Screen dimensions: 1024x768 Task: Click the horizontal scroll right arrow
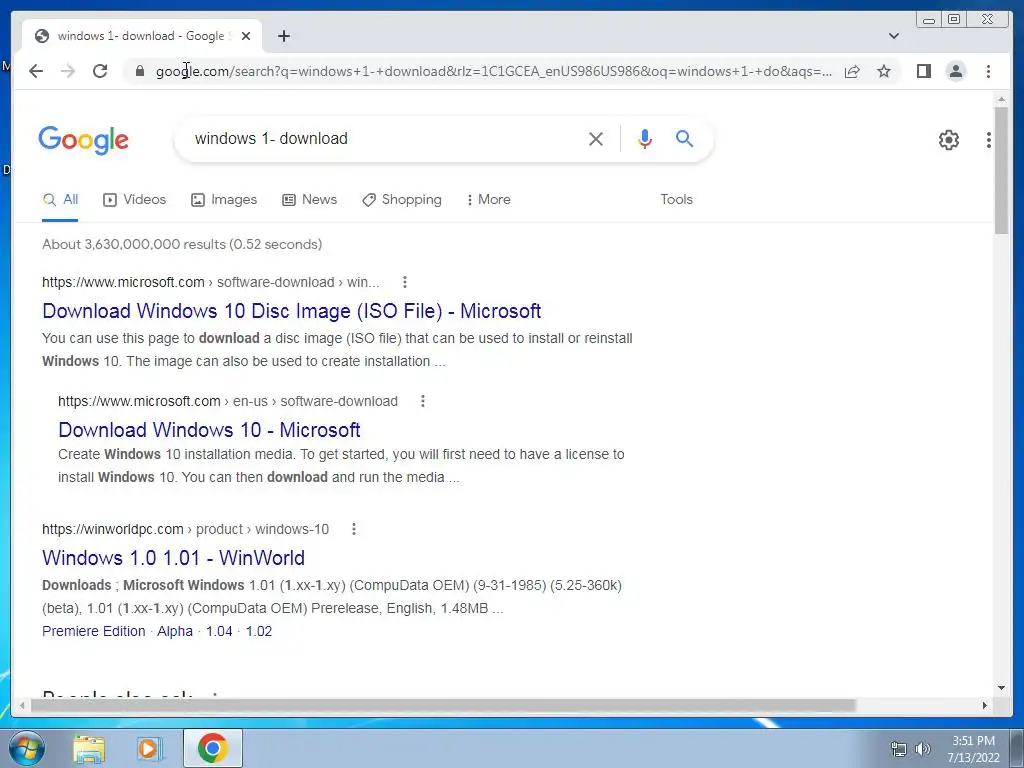(x=985, y=705)
